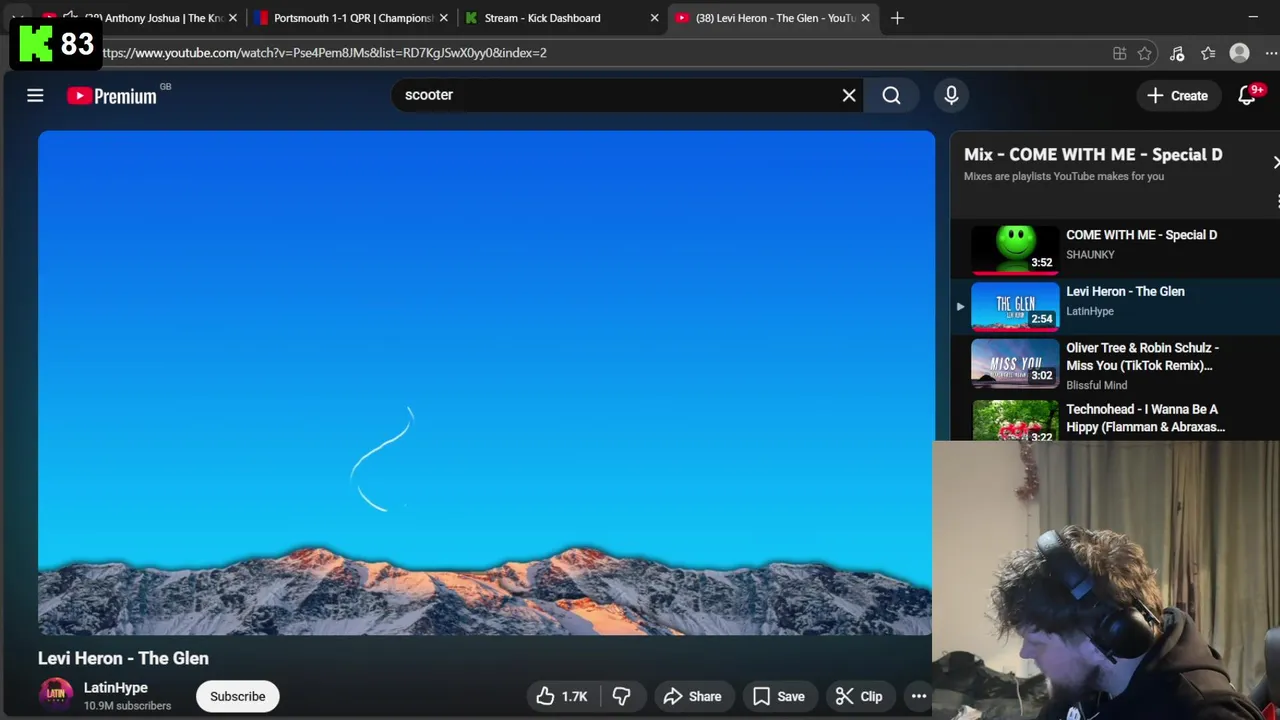1280x720 pixels.
Task: Create a Clip of this video
Action: (860, 696)
